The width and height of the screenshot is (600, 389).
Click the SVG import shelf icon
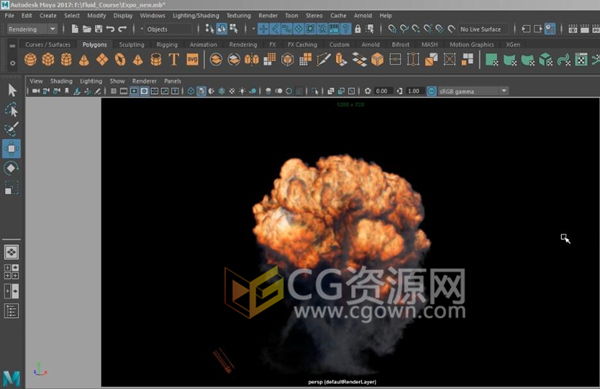coord(192,60)
